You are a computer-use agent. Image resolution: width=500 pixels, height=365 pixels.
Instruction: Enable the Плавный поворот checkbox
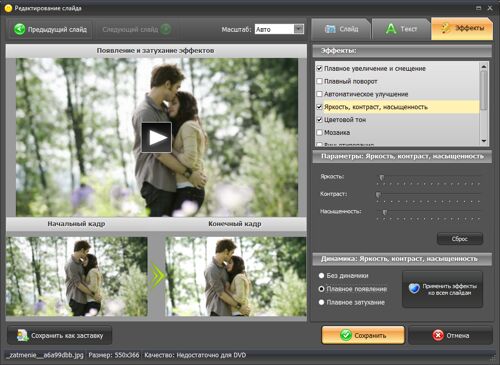pos(319,81)
